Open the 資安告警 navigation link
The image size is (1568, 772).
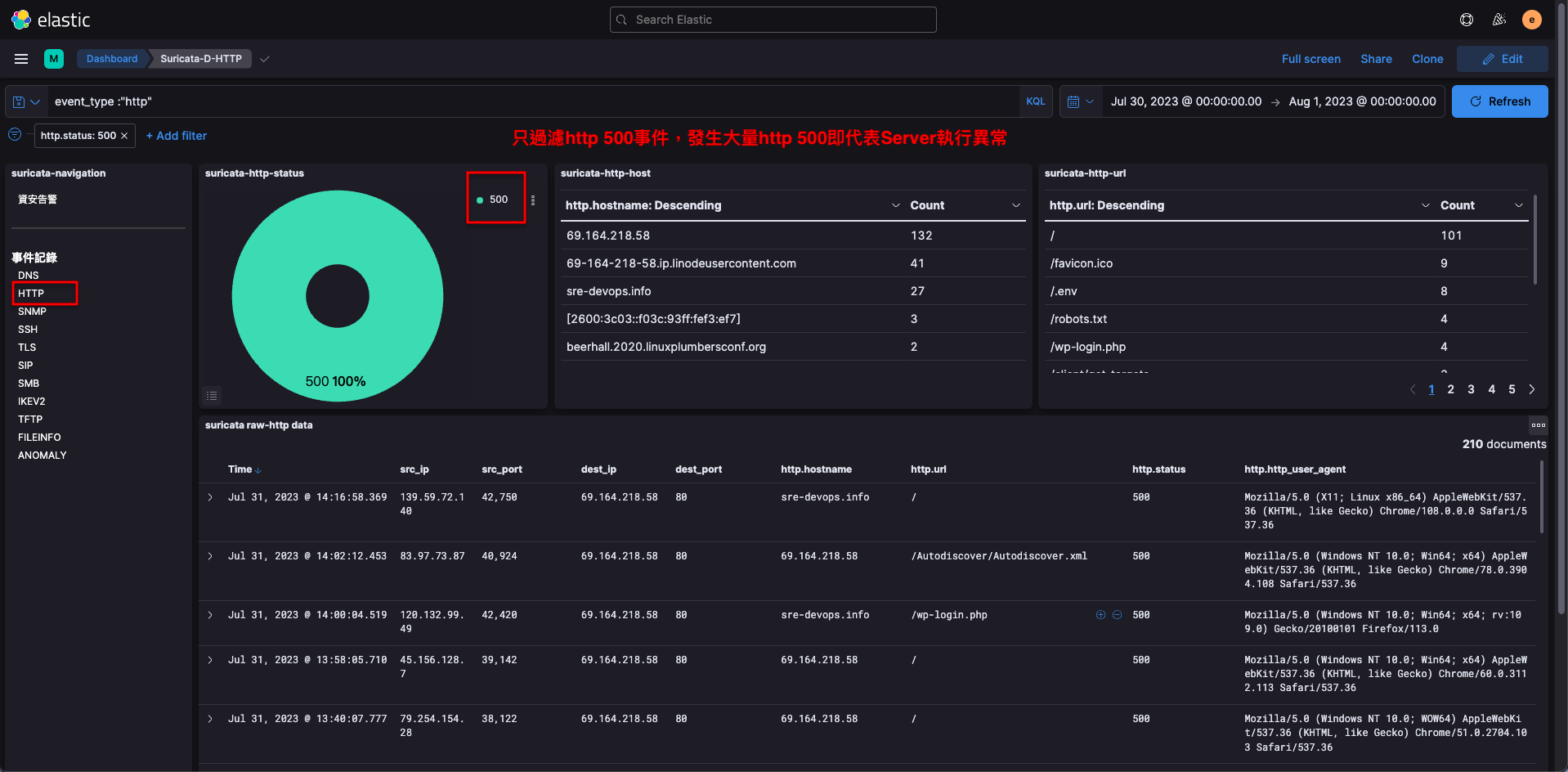pyautogui.click(x=38, y=200)
